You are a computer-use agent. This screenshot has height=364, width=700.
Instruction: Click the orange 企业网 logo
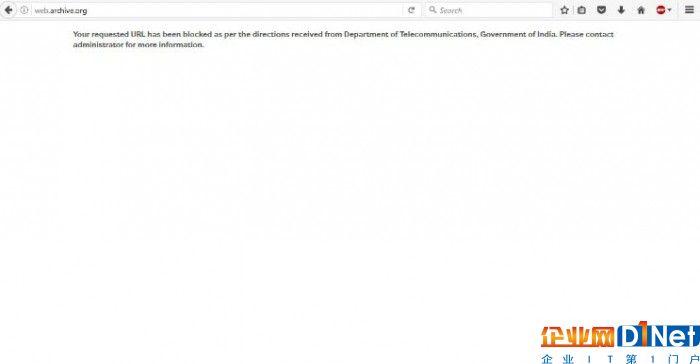pos(578,336)
